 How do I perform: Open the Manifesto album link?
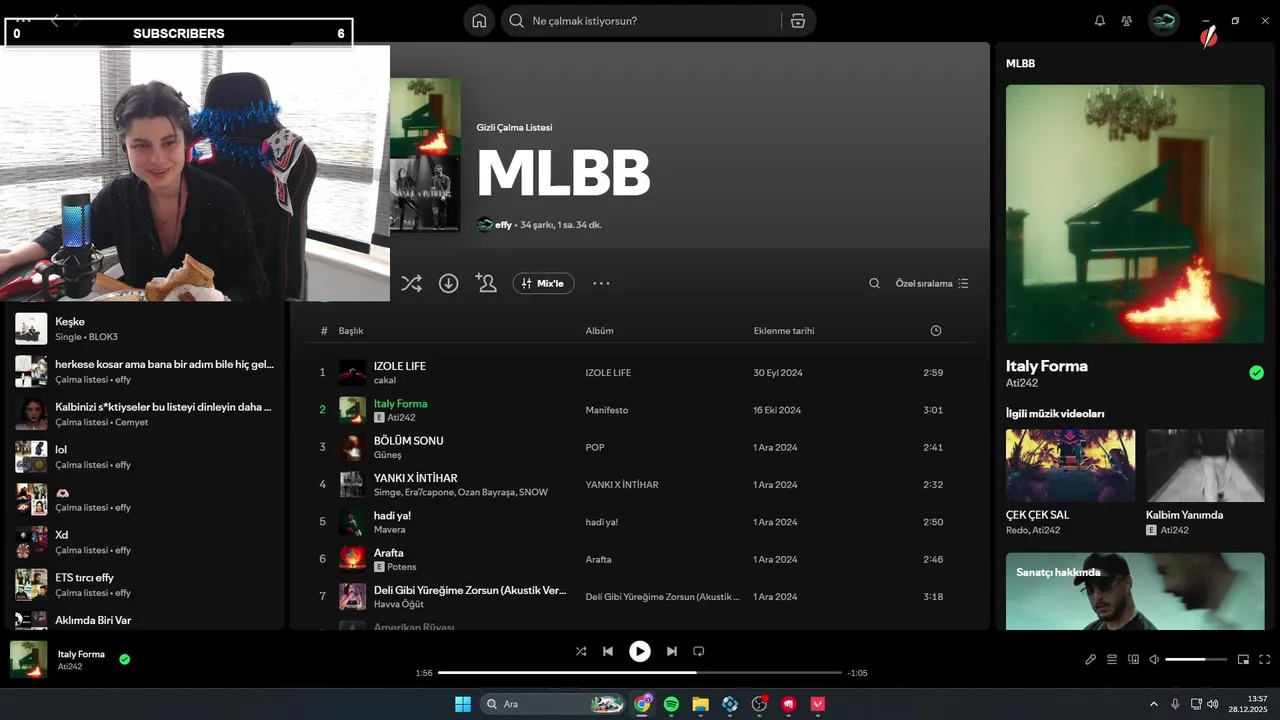607,410
